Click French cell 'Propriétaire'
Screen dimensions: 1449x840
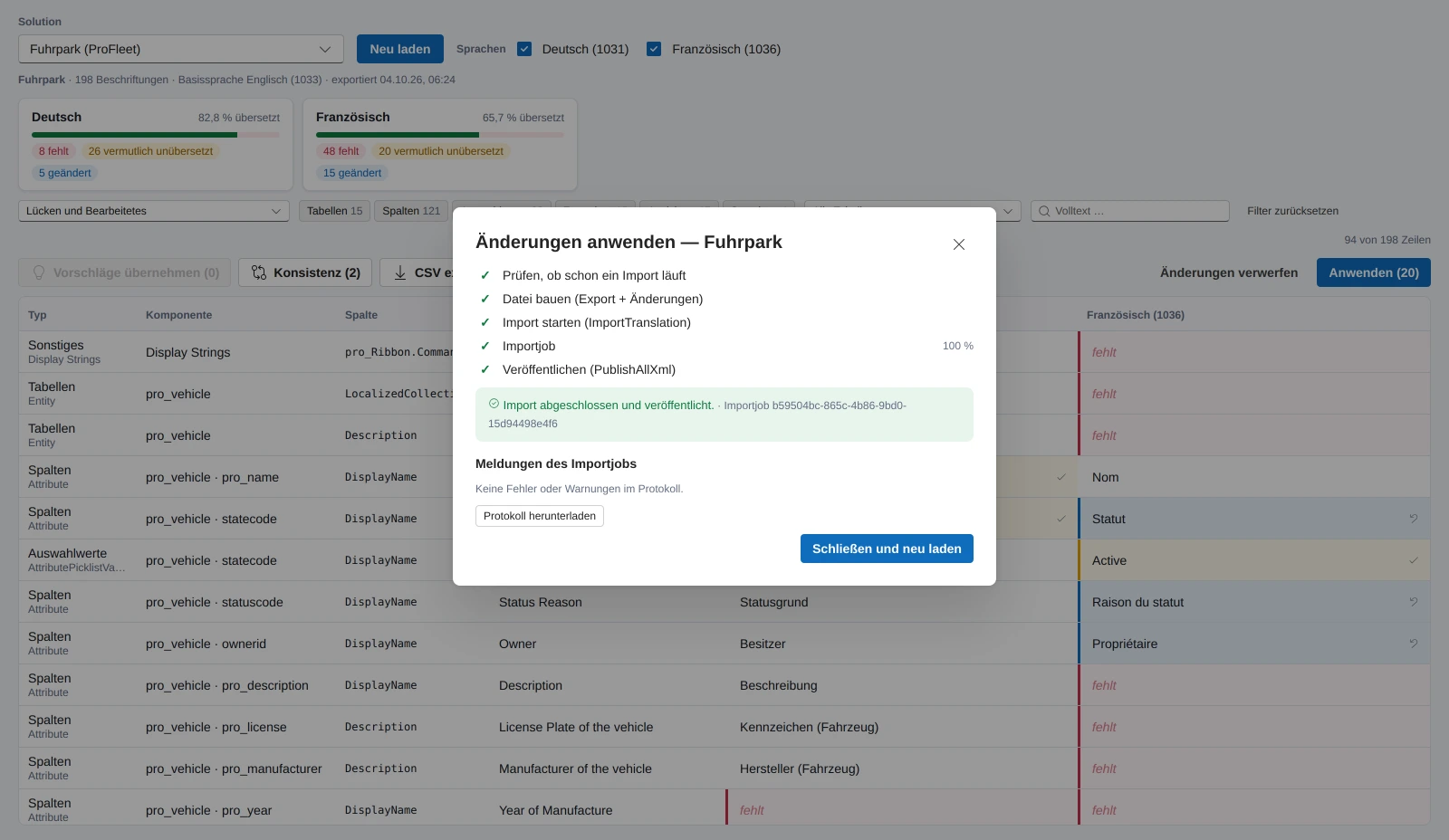click(1254, 644)
